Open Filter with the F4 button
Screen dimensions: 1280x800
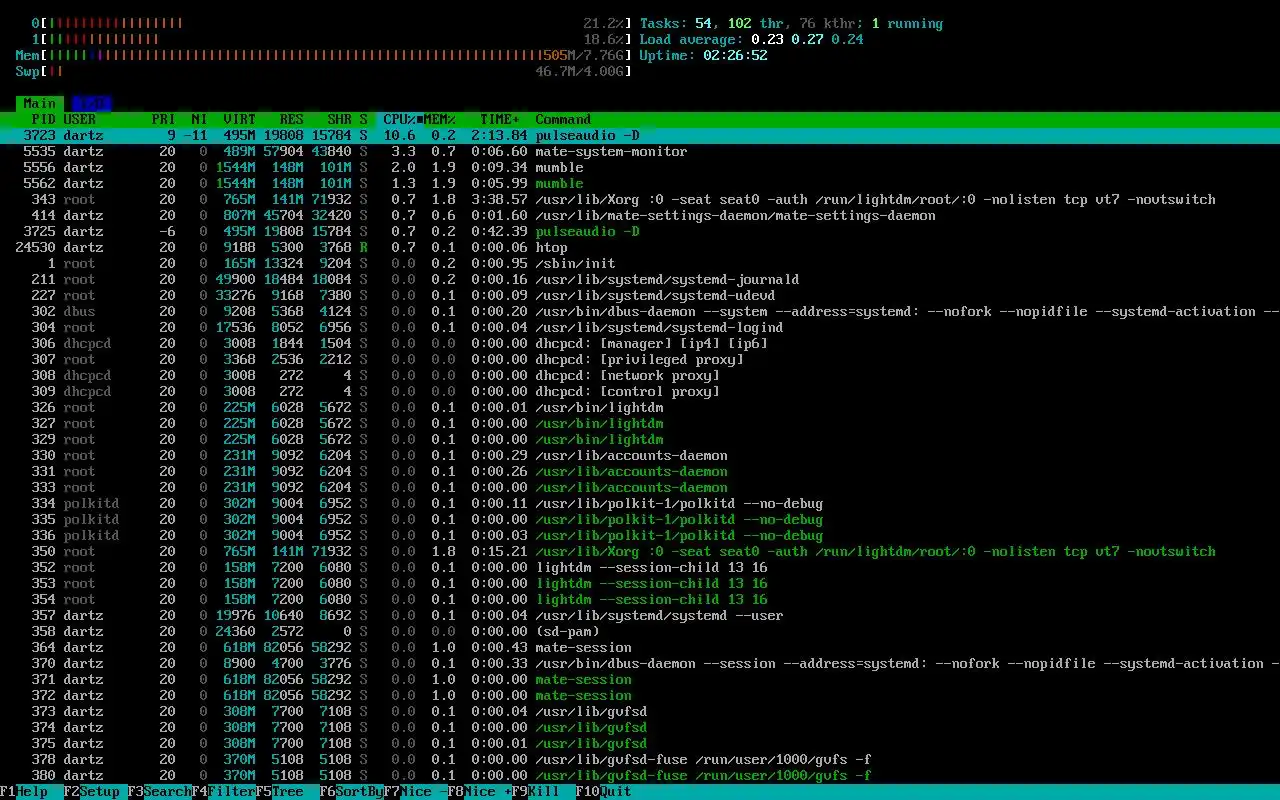pyautogui.click(x=224, y=791)
